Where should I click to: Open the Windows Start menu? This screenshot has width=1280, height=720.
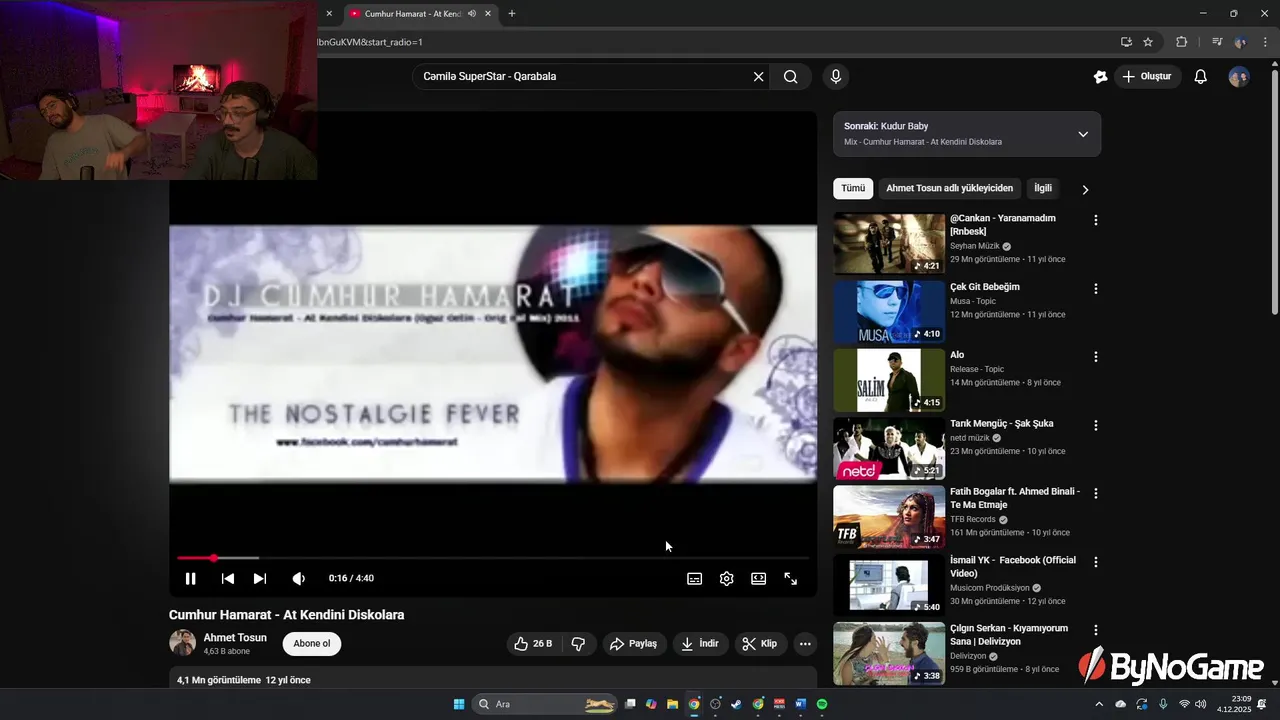pyautogui.click(x=459, y=704)
